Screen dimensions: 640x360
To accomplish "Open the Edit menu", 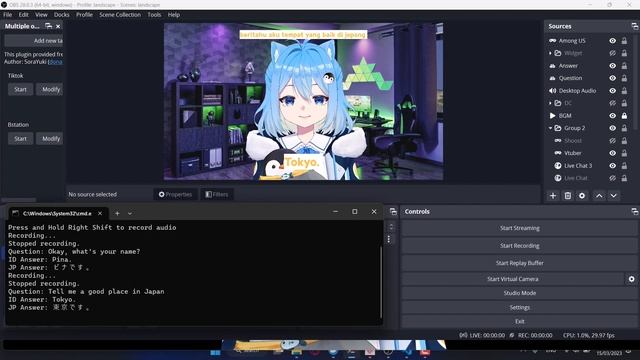I will click(24, 15).
